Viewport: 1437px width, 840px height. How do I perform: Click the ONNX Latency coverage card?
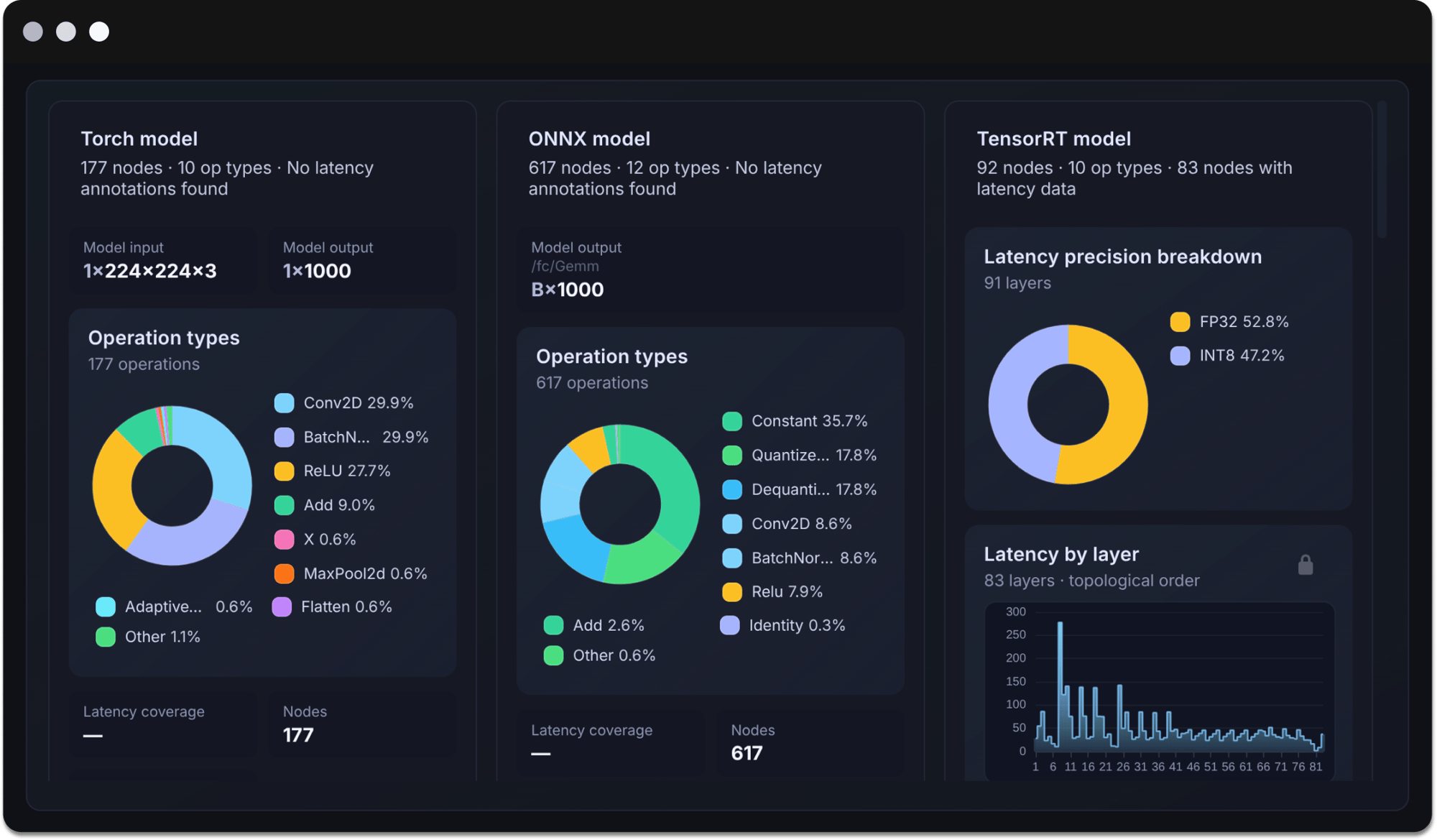610,742
